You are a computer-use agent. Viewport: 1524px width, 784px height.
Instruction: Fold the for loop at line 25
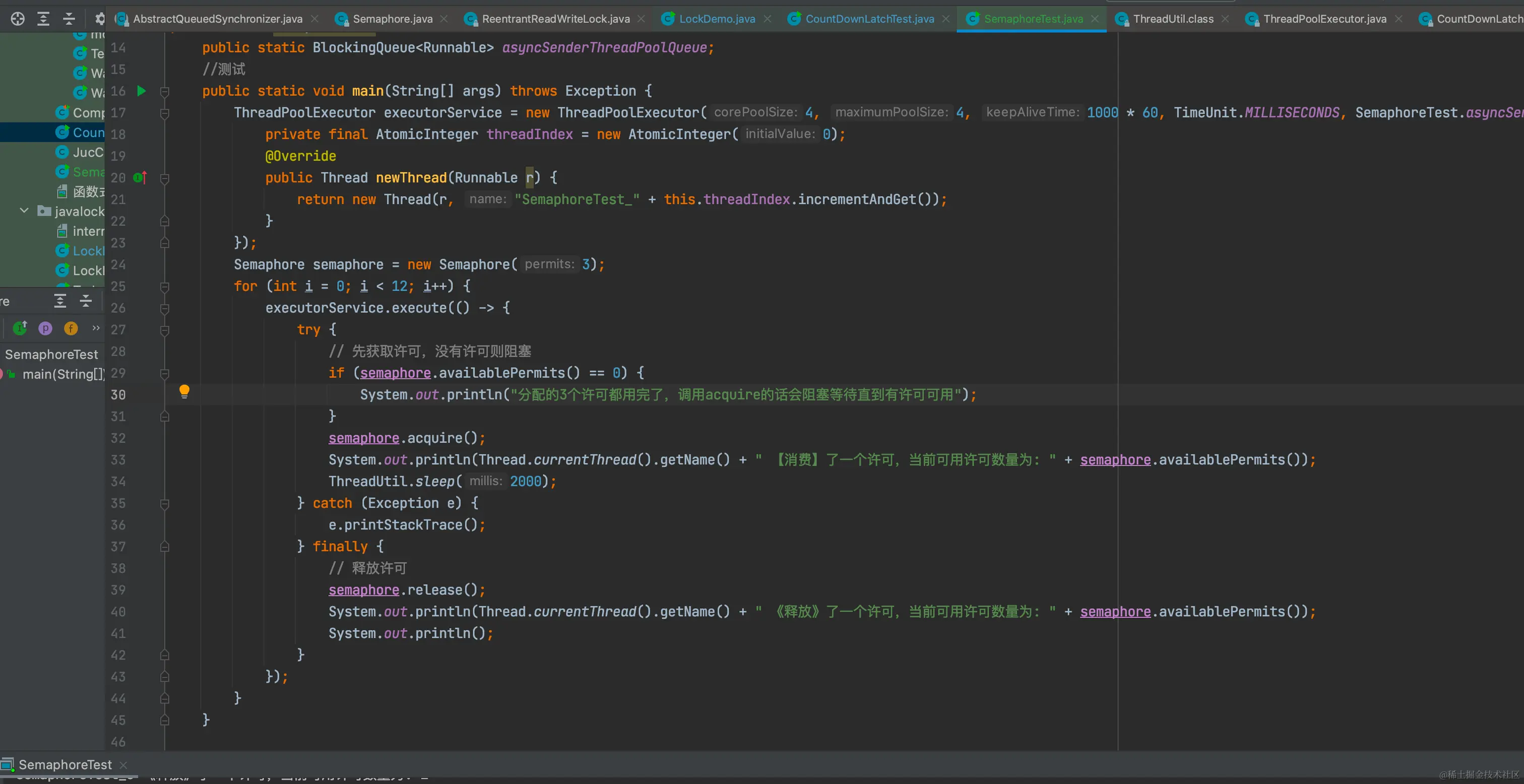click(x=165, y=287)
